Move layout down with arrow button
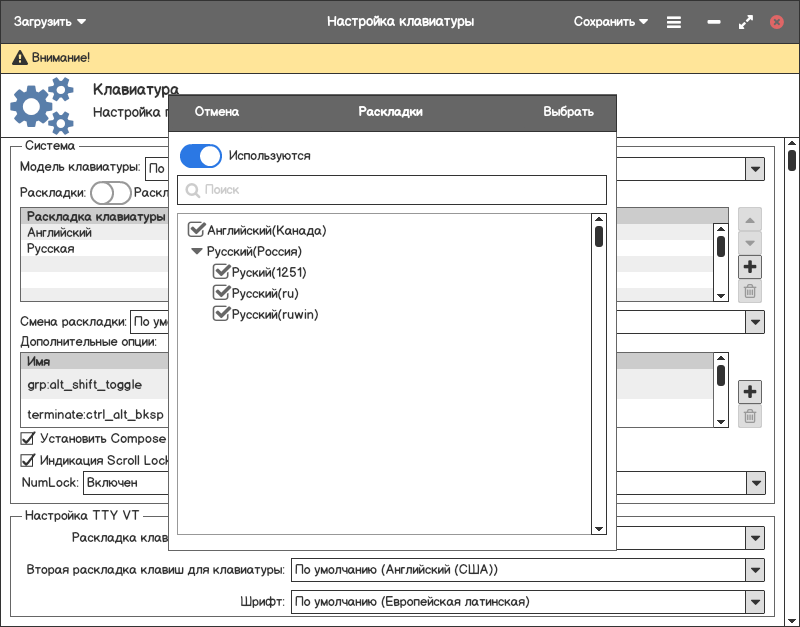Screen dimensions: 800x627 (x=750, y=243)
